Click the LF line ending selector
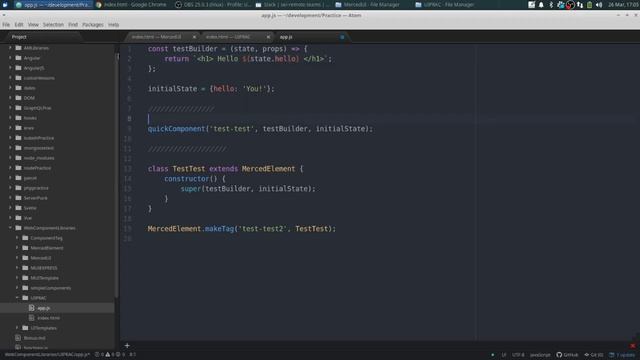 pyautogui.click(x=504, y=355)
